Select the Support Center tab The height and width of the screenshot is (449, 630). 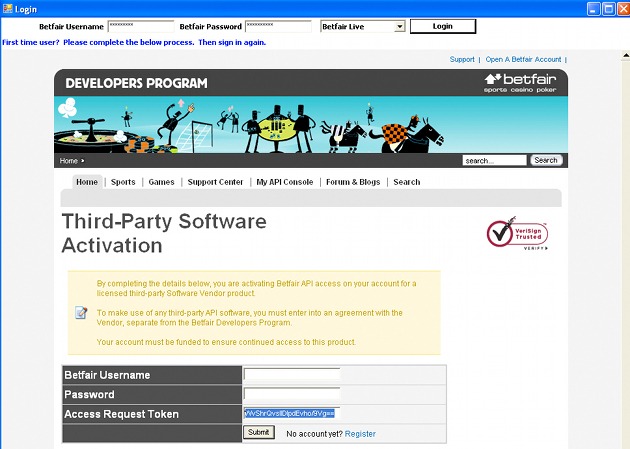(x=215, y=182)
